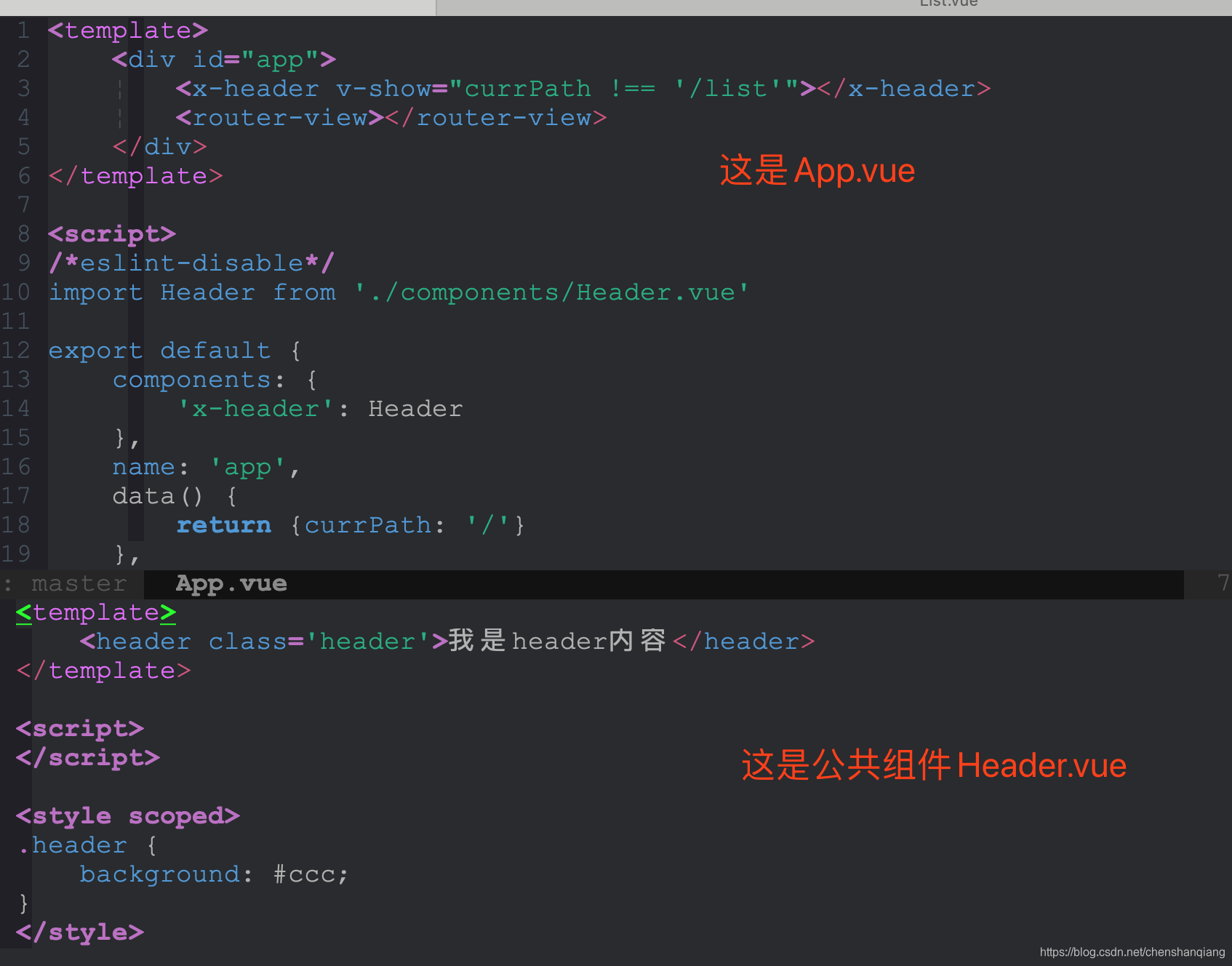Click line number 1 in gutter

coord(23,31)
